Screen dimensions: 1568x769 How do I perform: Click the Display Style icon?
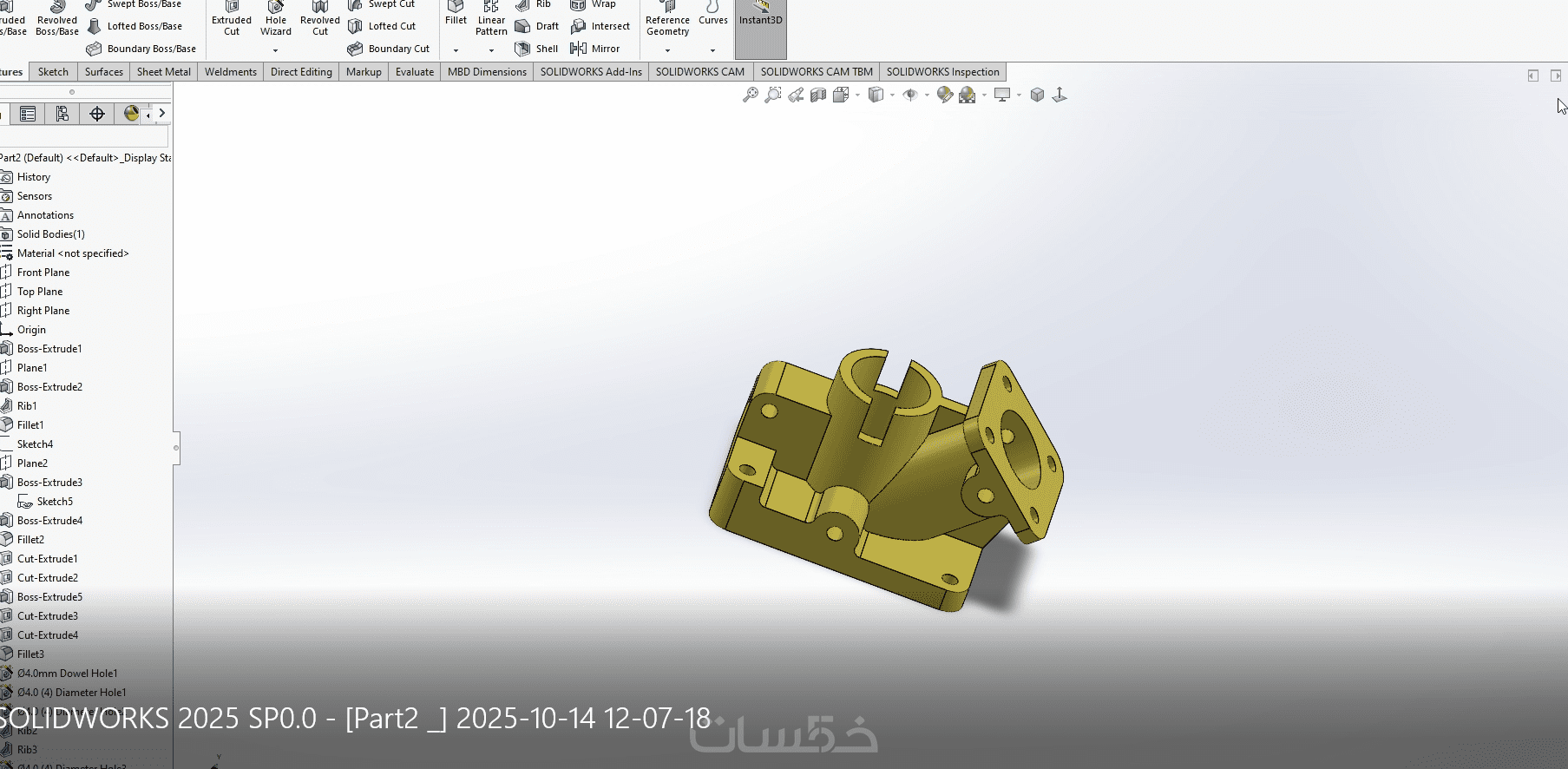coord(876,95)
